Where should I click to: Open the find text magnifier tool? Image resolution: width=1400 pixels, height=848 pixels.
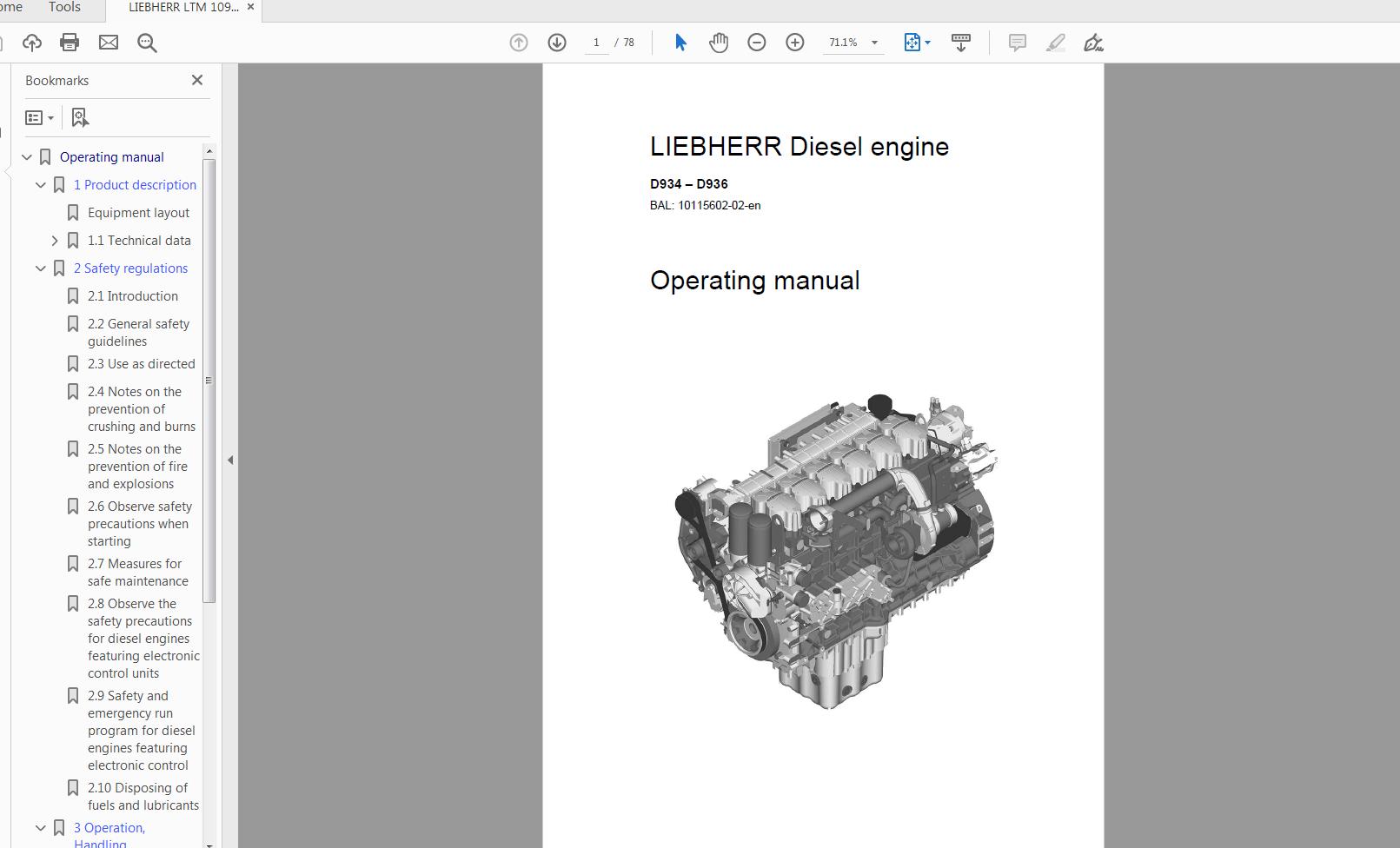point(147,43)
